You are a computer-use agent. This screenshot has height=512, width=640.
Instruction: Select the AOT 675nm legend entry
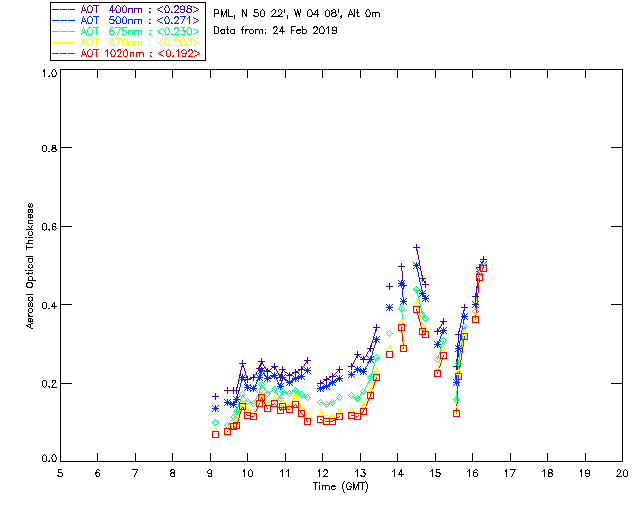(x=126, y=31)
